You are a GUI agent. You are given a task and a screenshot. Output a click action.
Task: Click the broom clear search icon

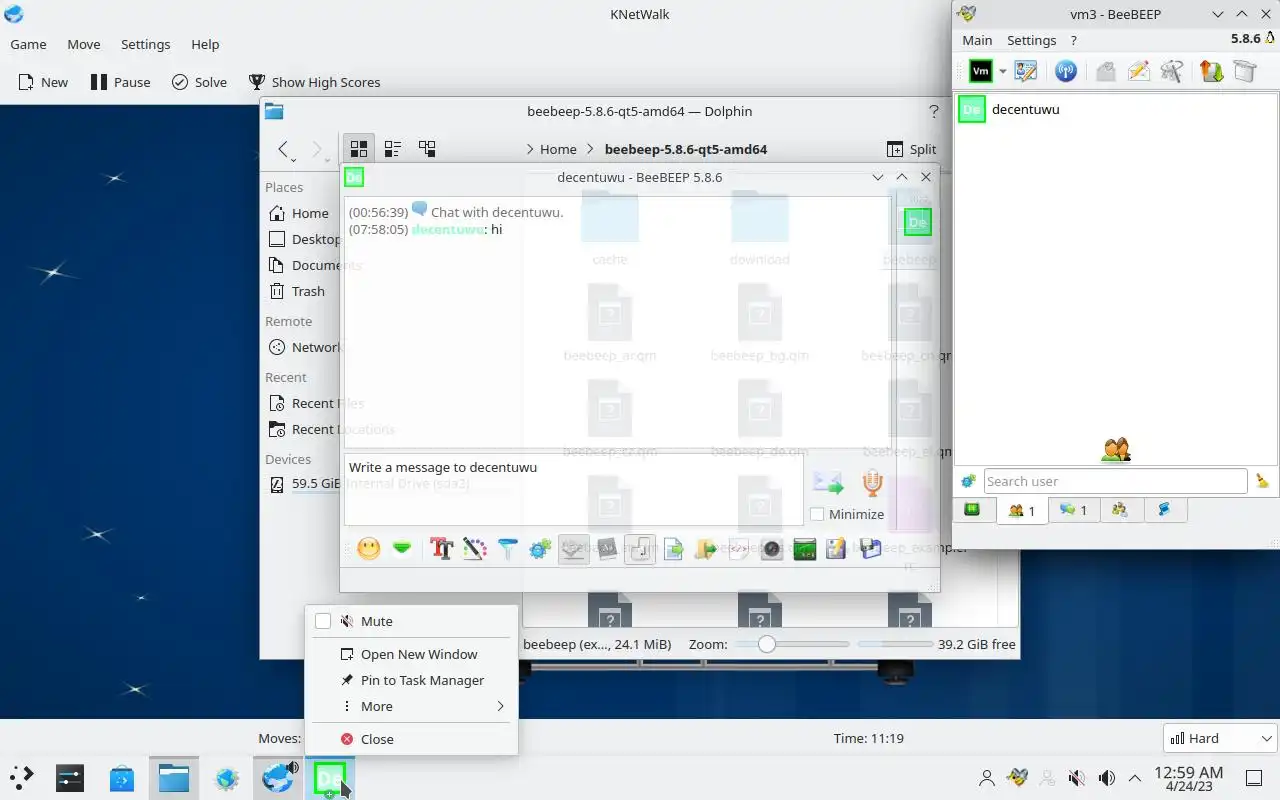pos(1262,481)
